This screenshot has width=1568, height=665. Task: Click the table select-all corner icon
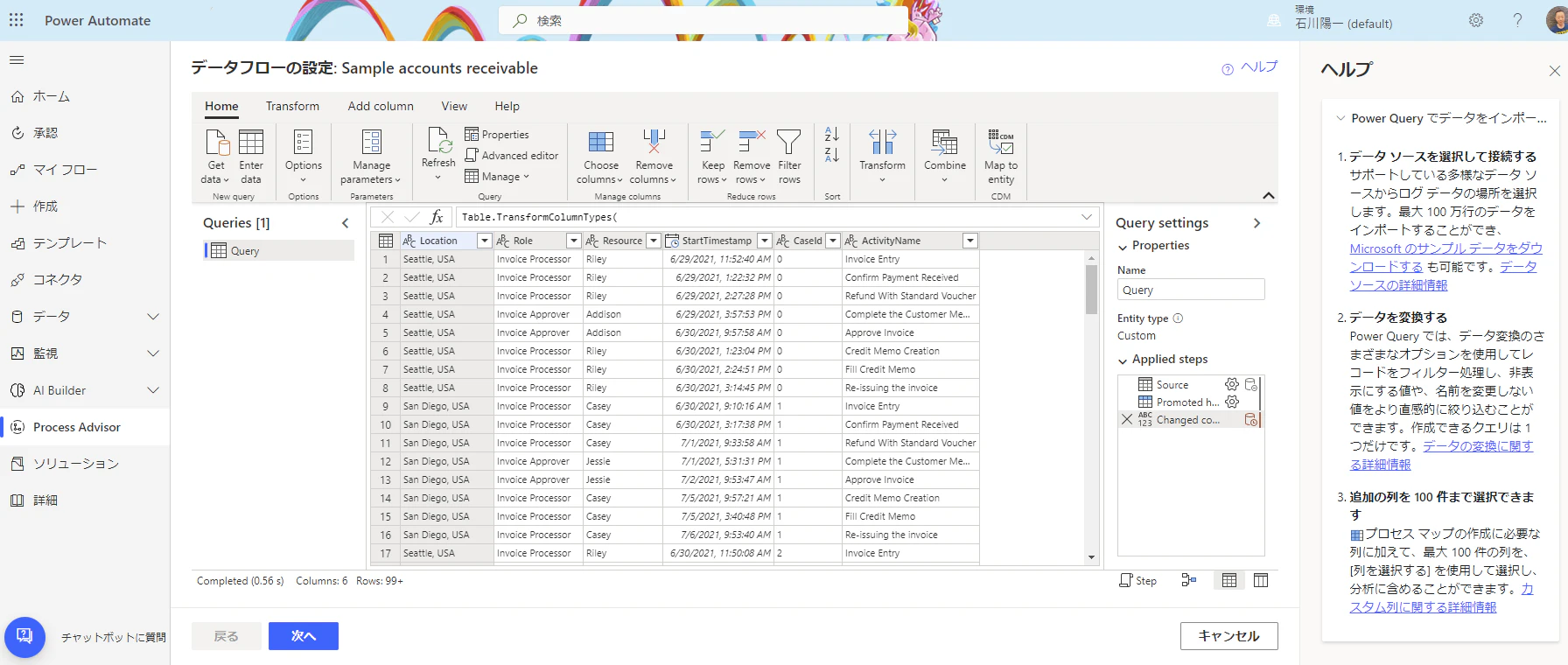click(386, 241)
